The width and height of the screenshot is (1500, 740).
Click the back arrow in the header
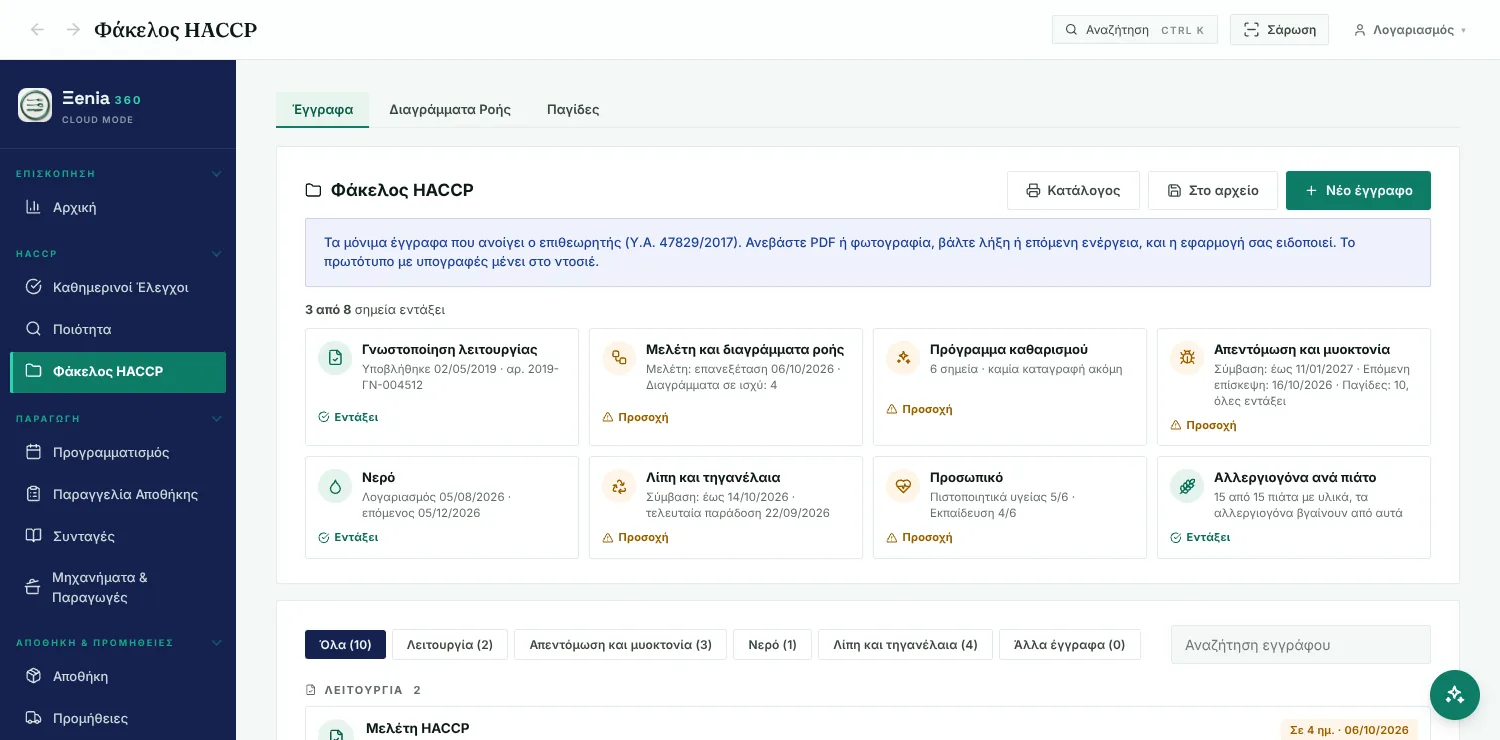tap(37, 30)
